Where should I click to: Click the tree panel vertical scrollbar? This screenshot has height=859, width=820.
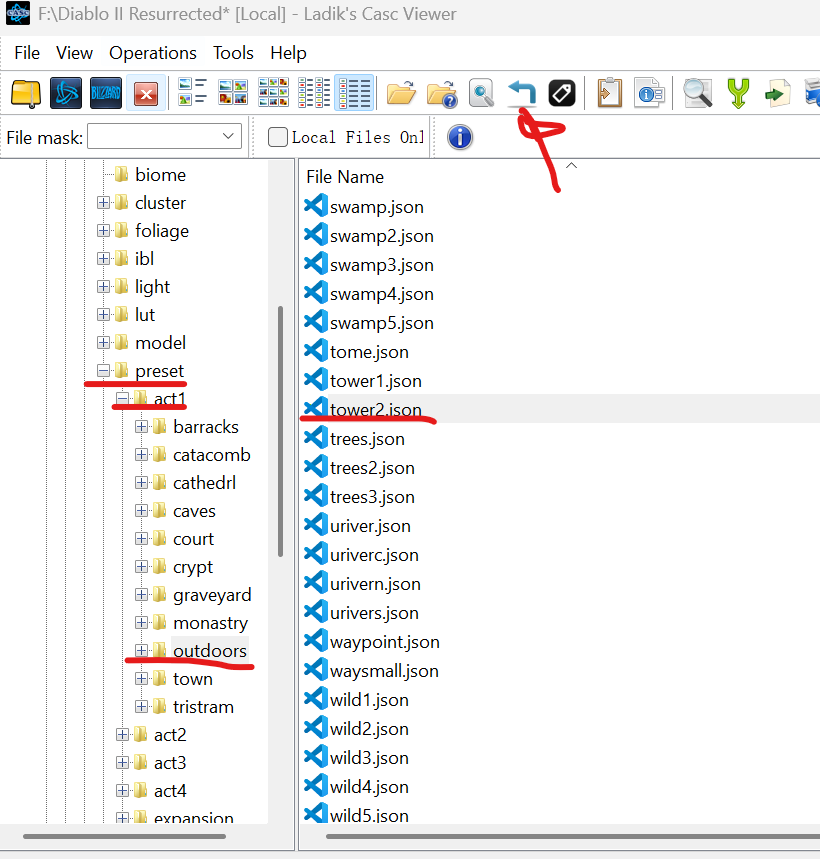point(280,432)
